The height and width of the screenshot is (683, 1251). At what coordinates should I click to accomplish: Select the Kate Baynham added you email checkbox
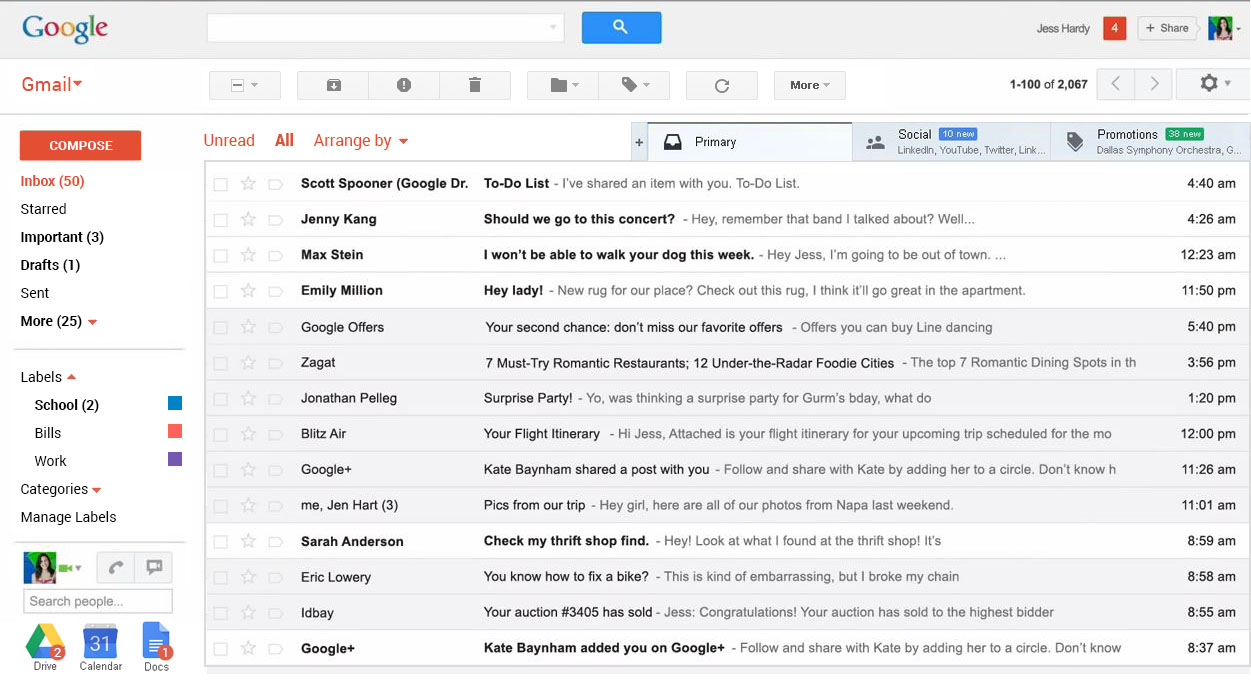pyautogui.click(x=220, y=649)
